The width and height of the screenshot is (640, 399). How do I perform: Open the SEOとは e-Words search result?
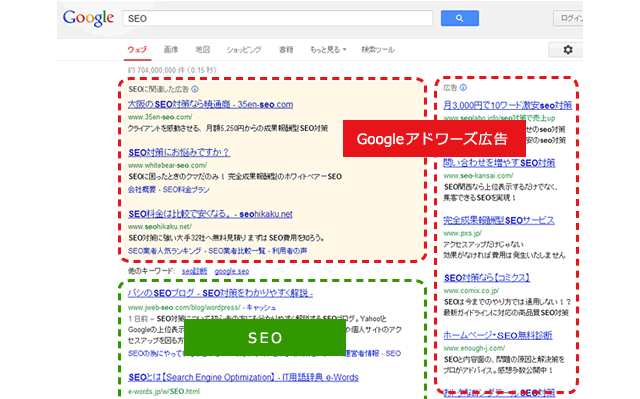[x=243, y=377]
